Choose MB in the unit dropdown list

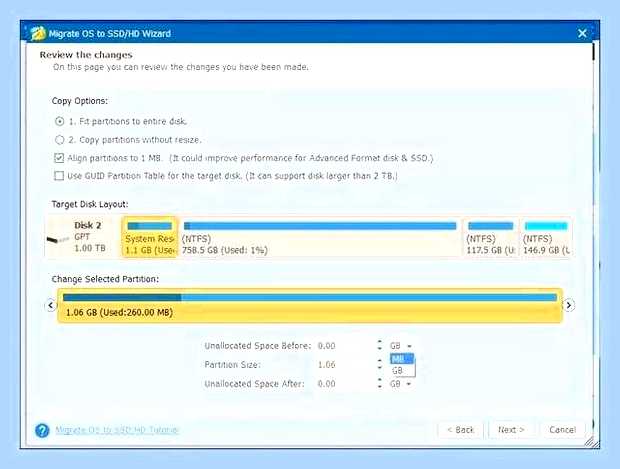(402, 359)
